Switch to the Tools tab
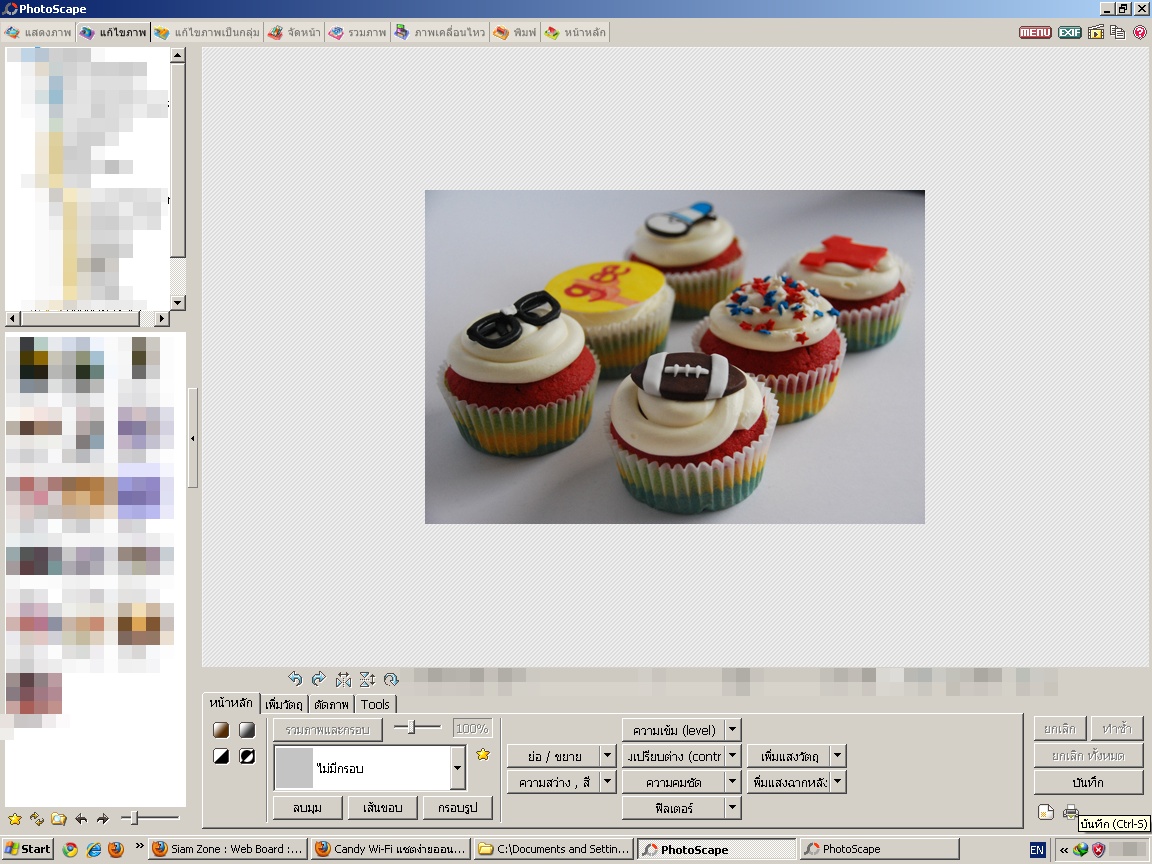Viewport: 1152px width, 864px height. click(x=375, y=705)
